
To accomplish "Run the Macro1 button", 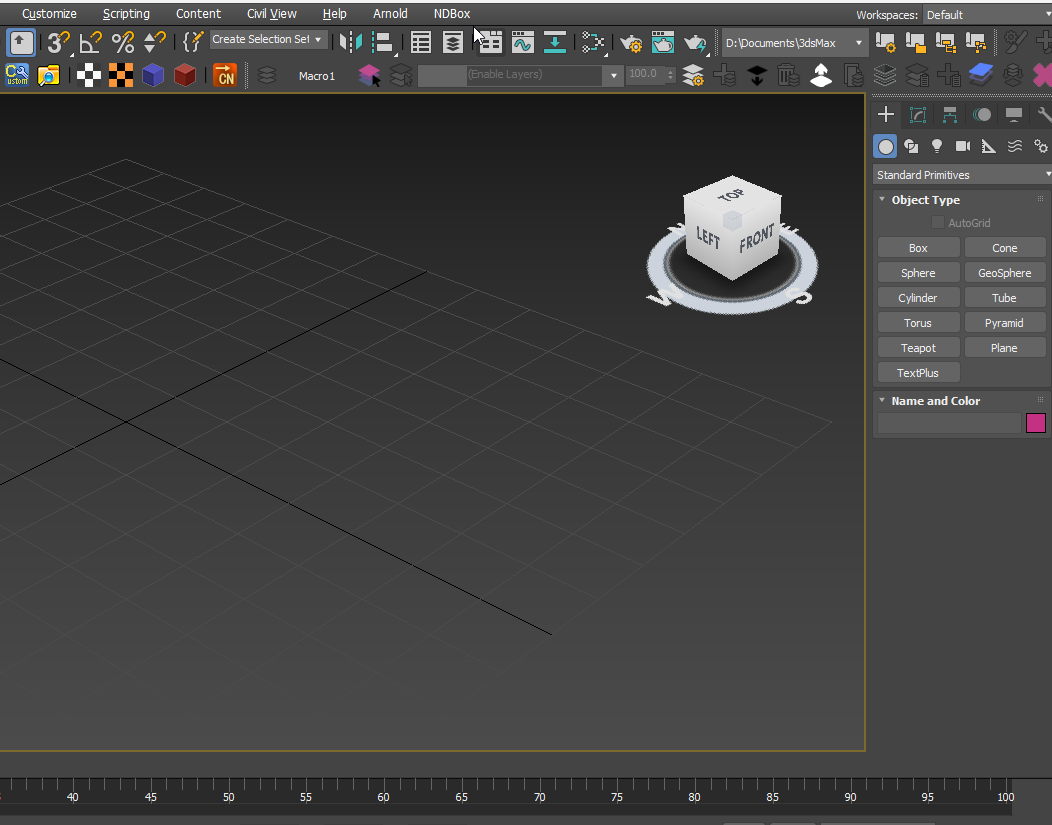I will (x=317, y=76).
